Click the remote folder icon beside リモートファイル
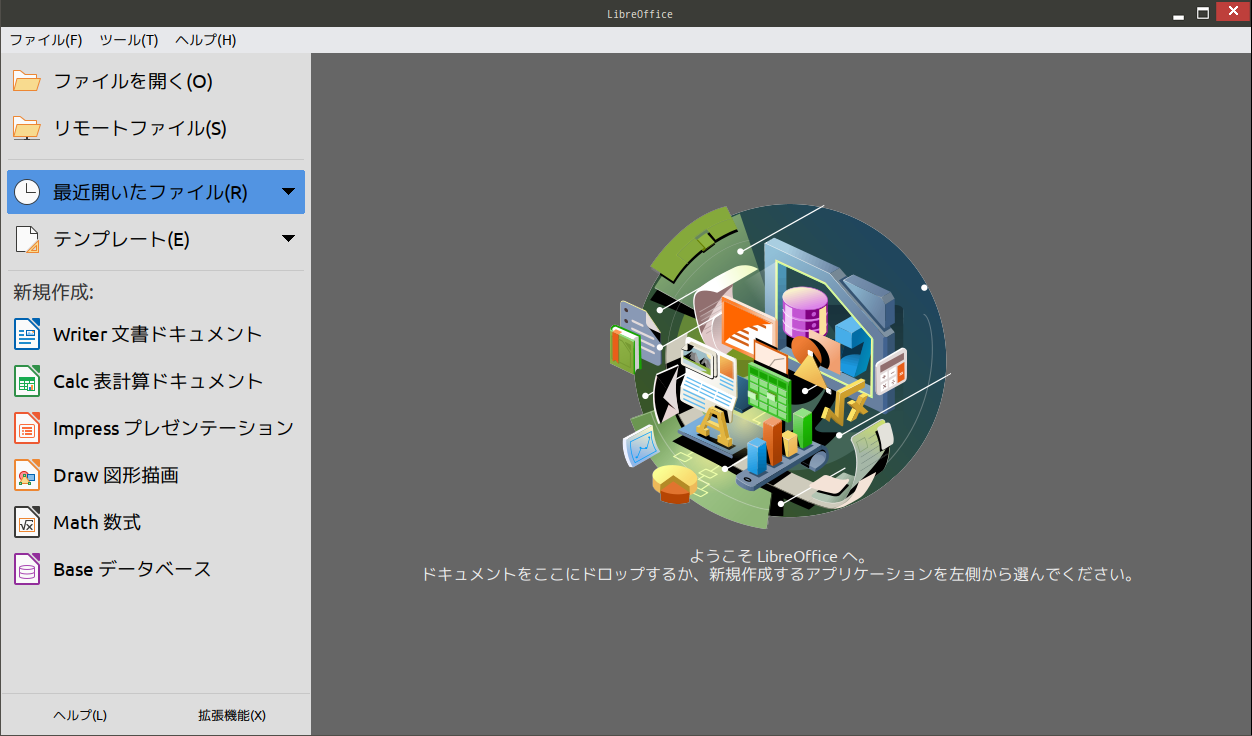 point(27,128)
